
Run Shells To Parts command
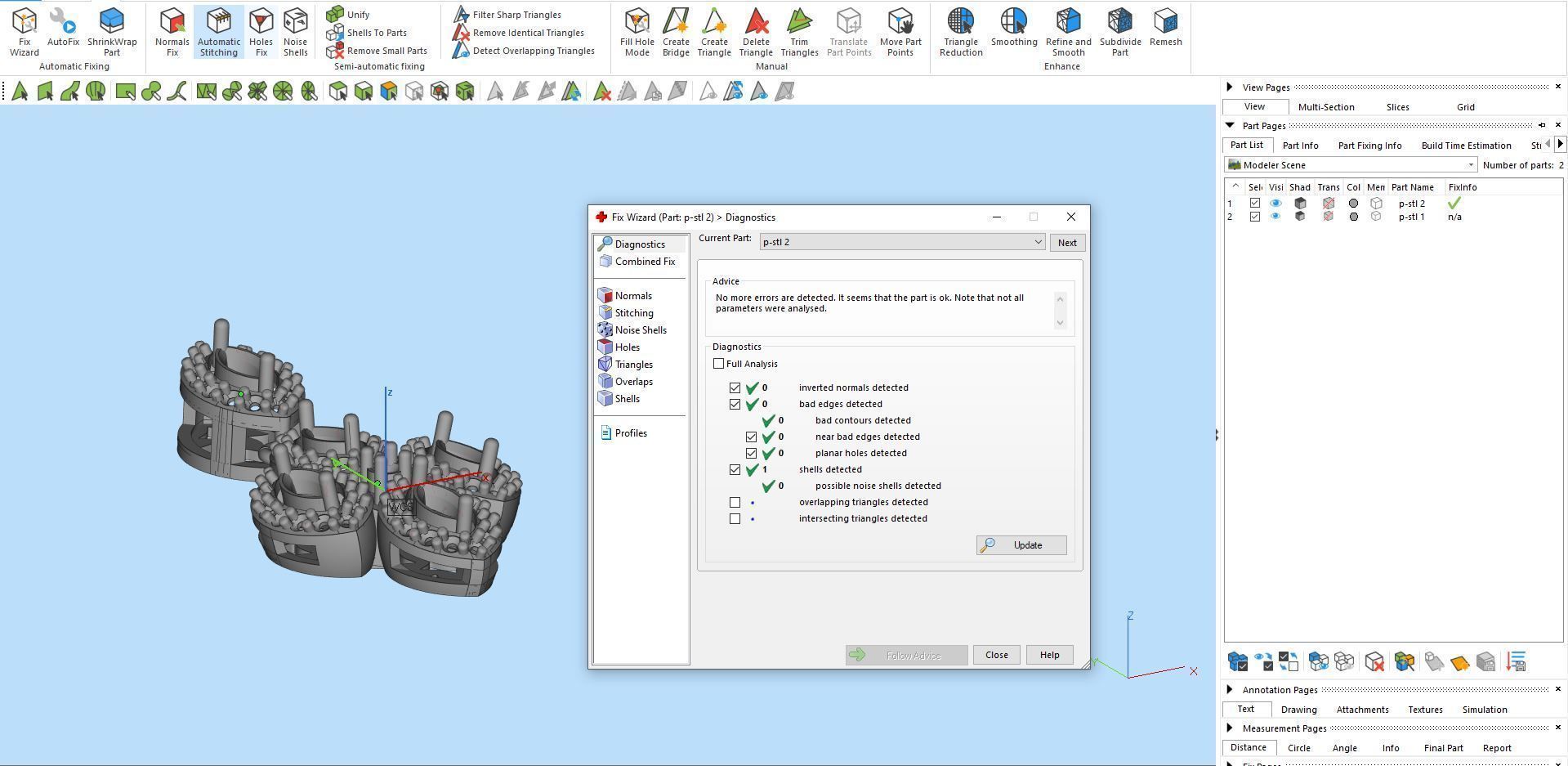click(x=367, y=33)
